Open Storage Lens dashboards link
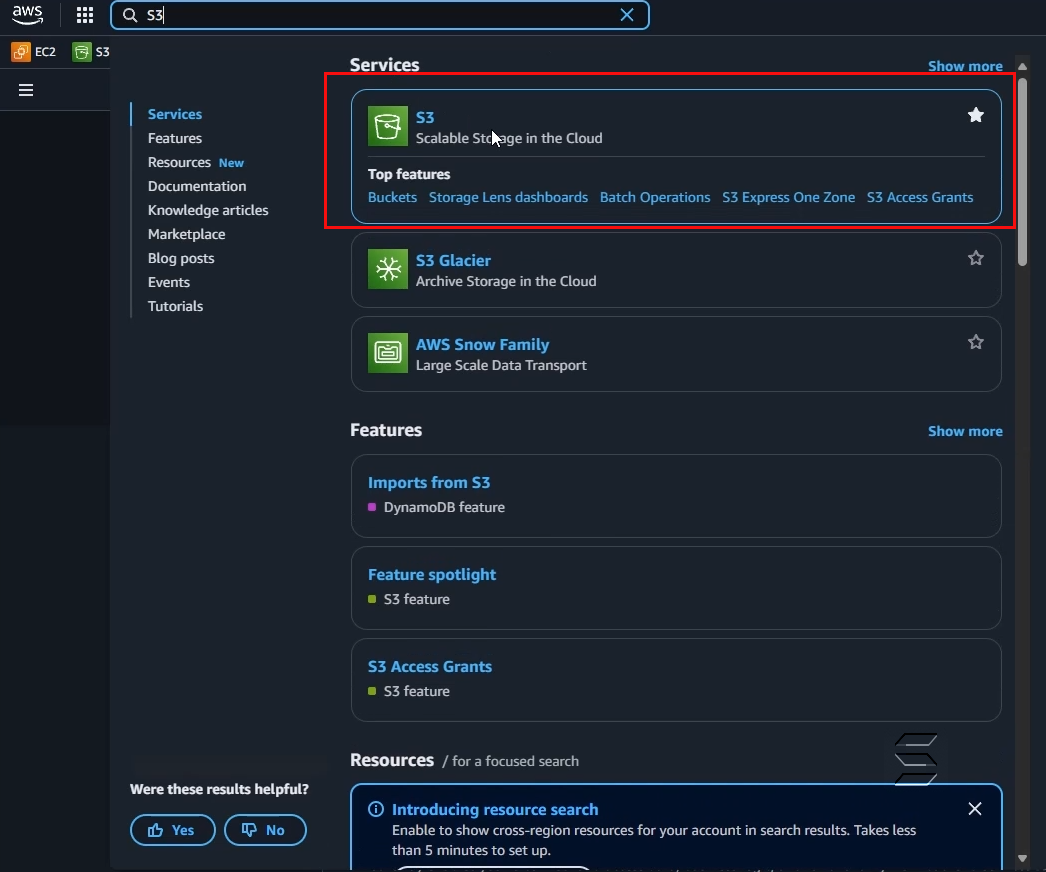The image size is (1046, 872). [x=508, y=197]
